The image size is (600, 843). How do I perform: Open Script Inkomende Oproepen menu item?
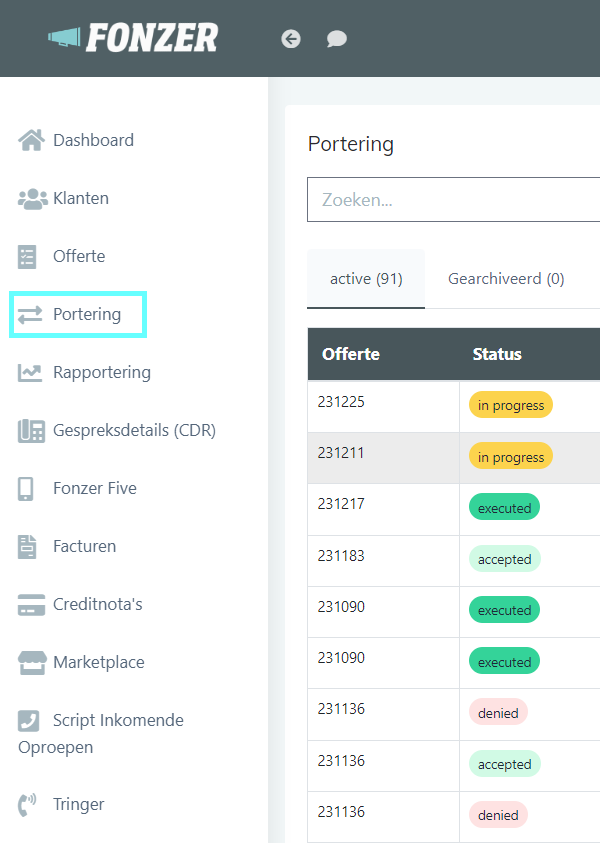pos(101,733)
